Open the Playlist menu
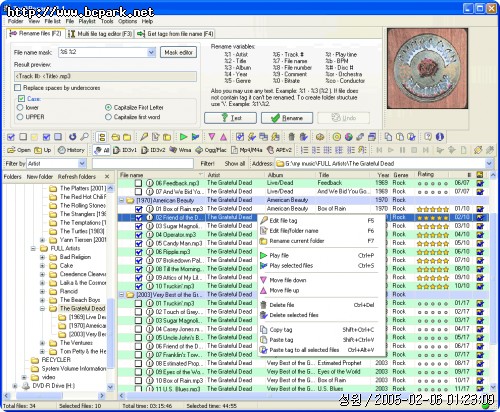This screenshot has width=500, height=412. point(87,21)
